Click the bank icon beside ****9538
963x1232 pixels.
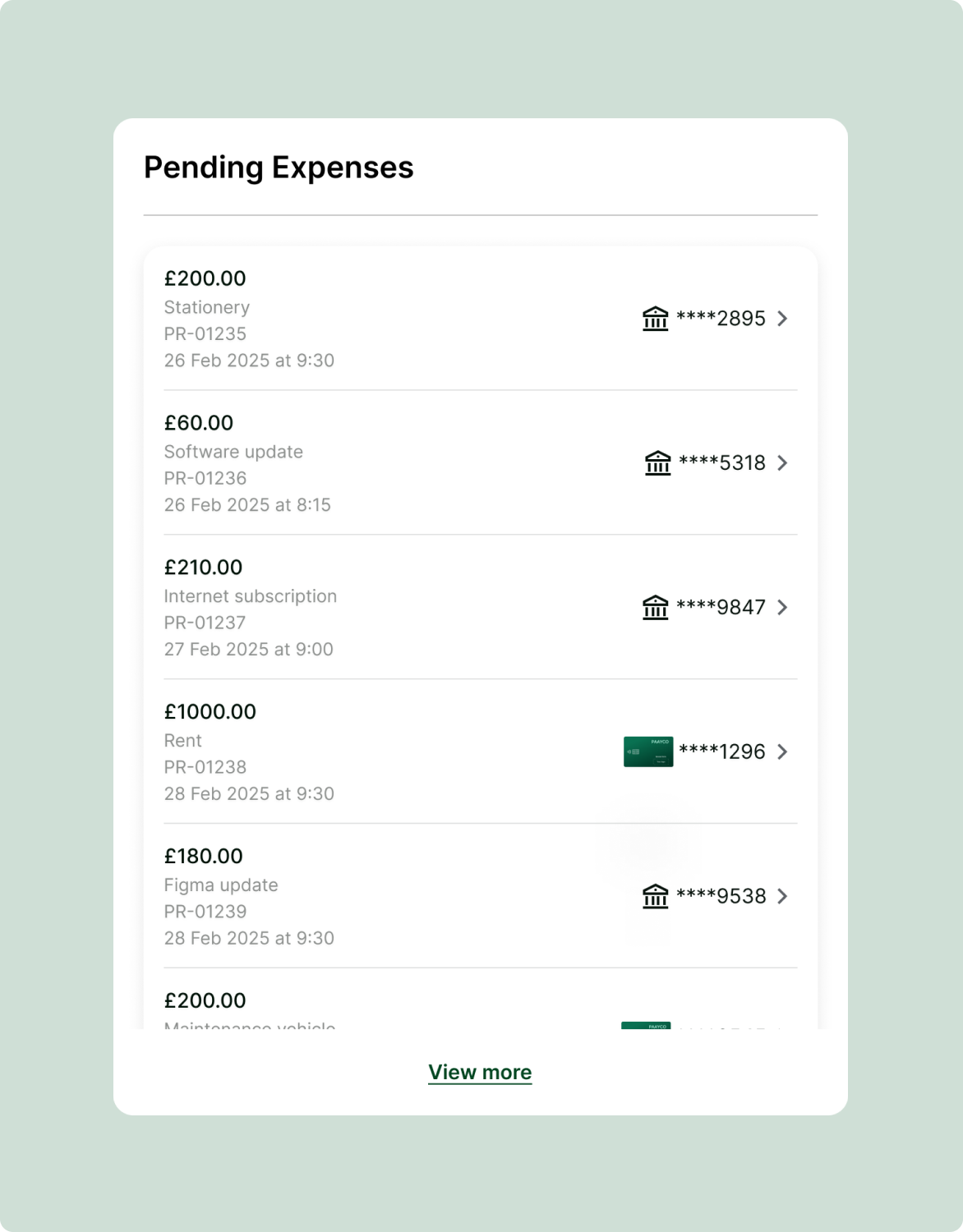pos(655,896)
